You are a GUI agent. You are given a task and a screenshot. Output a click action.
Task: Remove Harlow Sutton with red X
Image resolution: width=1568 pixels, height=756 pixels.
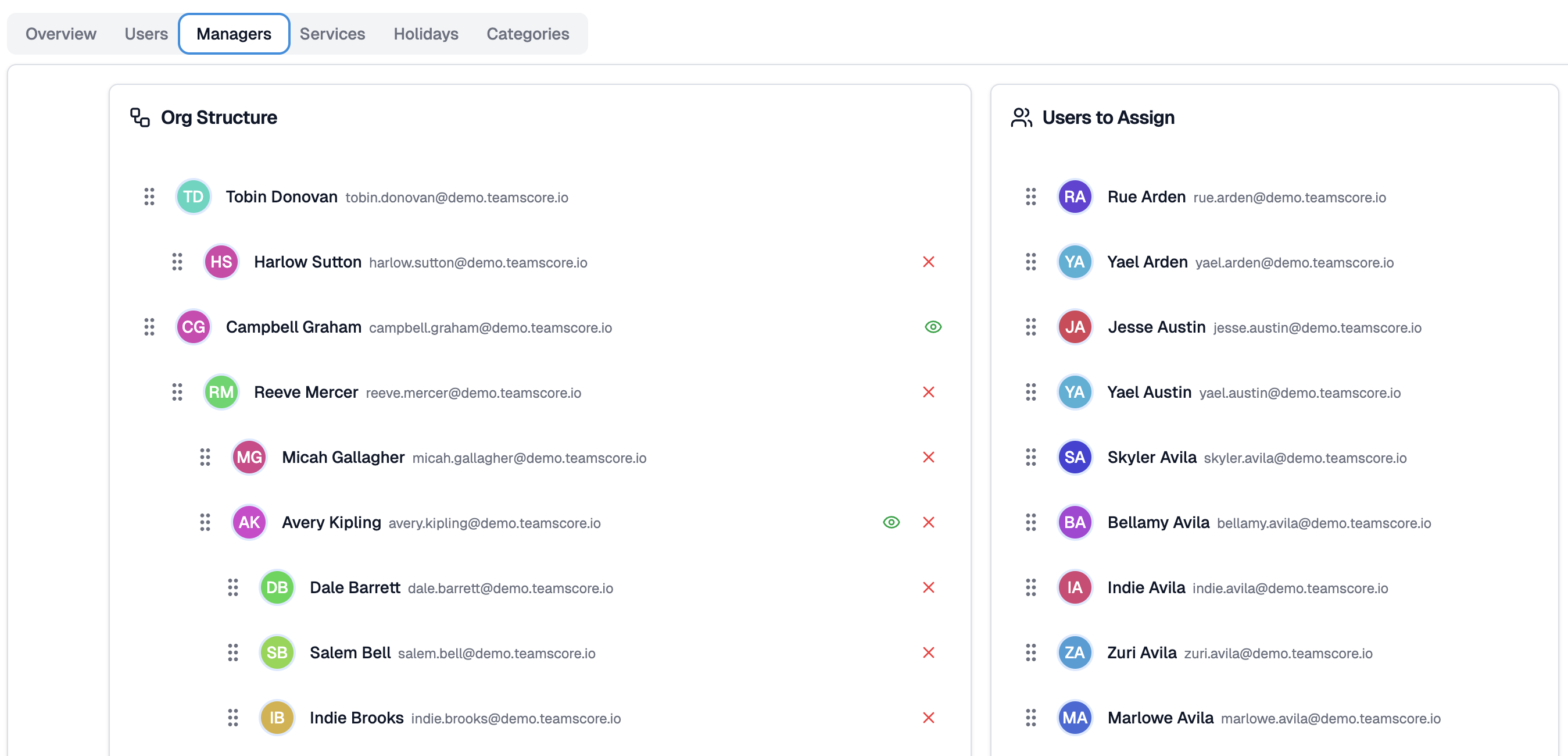(928, 262)
